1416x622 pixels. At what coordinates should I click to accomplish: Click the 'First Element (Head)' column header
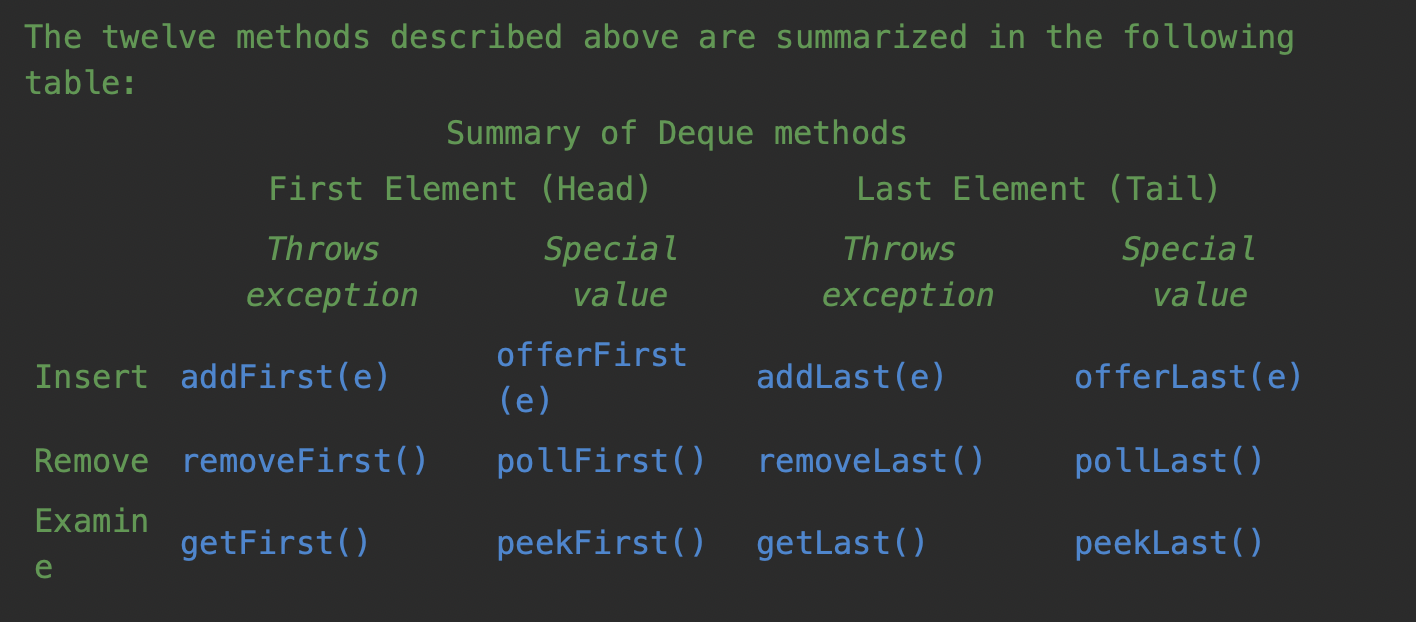460,189
